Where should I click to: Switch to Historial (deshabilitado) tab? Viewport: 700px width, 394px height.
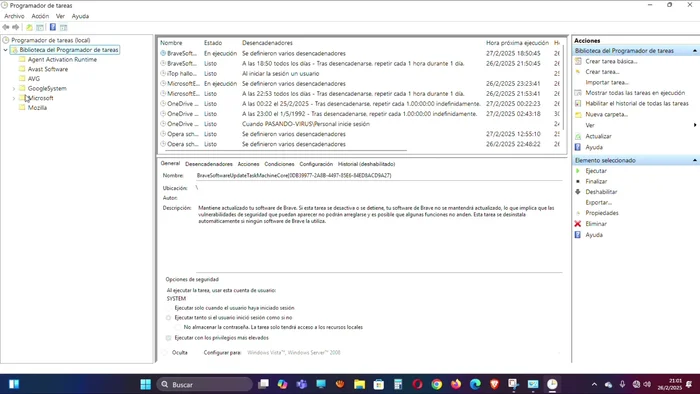tap(366, 164)
